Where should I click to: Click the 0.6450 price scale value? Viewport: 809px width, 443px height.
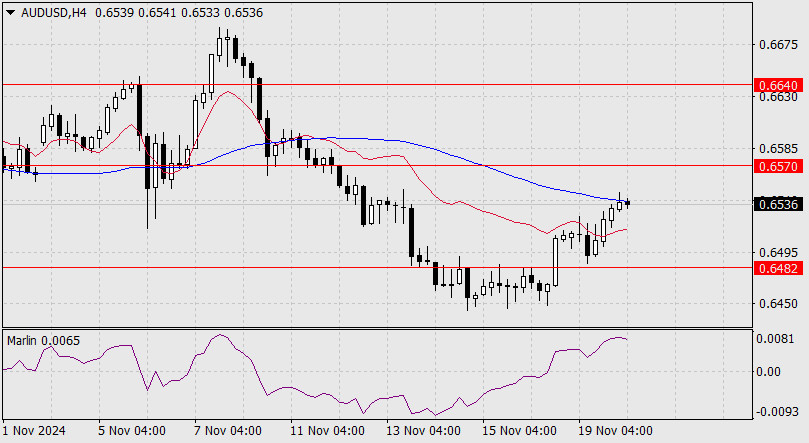coord(778,304)
